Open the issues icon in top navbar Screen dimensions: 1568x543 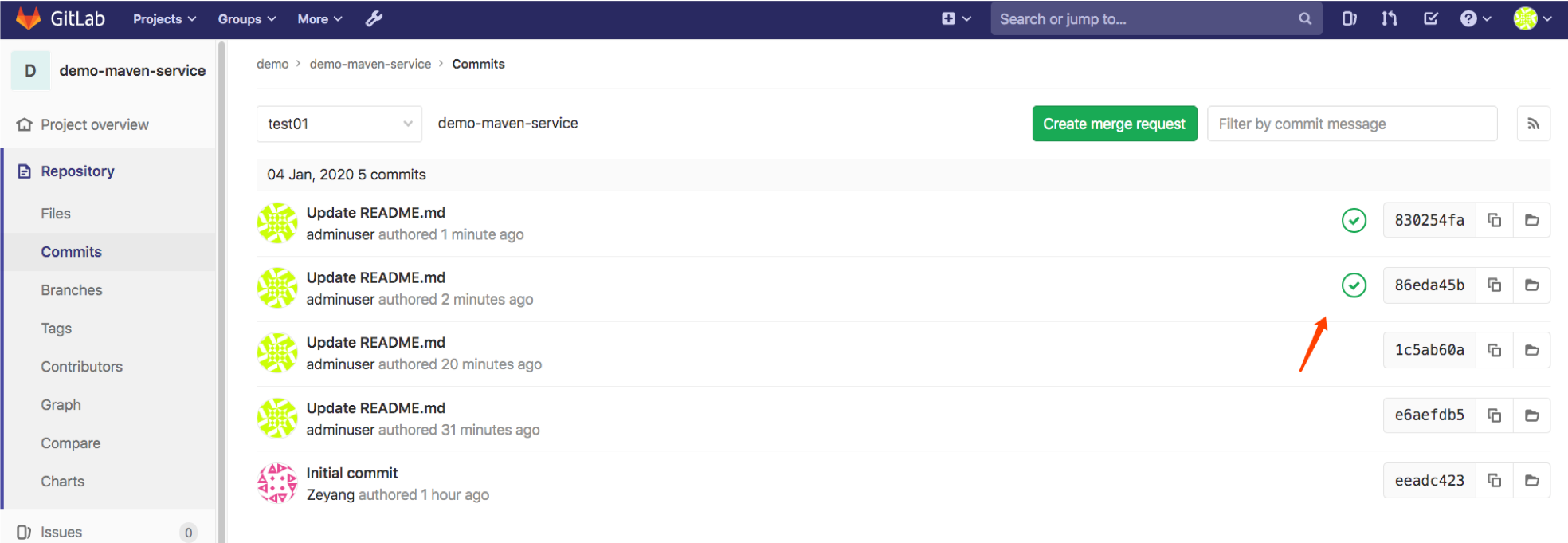coord(1349,18)
